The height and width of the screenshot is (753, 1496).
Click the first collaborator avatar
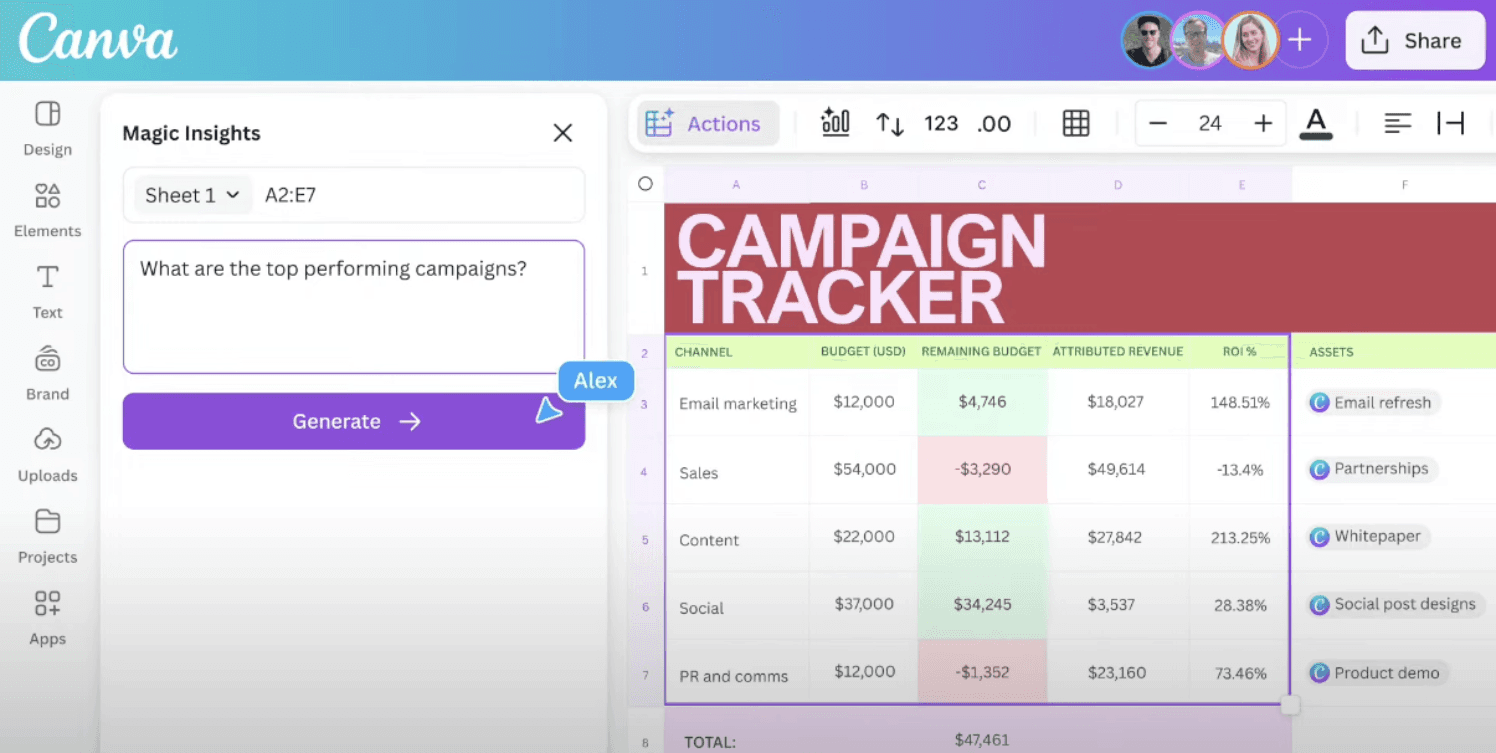1148,40
